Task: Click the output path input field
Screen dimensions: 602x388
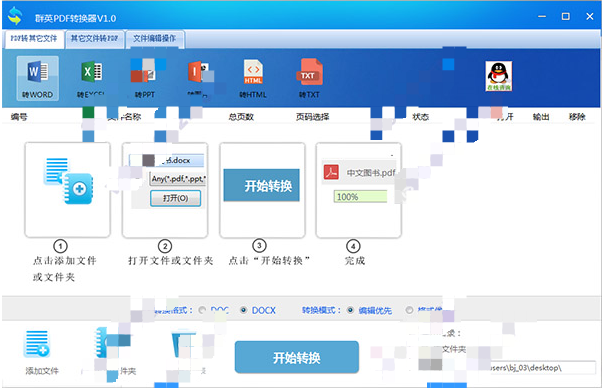Action: [x=542, y=368]
